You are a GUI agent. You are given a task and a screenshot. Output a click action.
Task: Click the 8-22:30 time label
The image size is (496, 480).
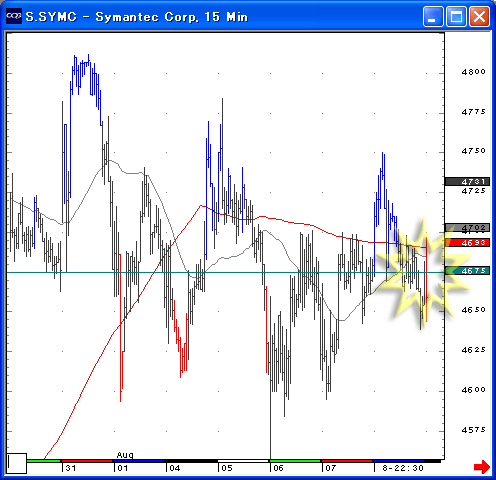pos(403,468)
